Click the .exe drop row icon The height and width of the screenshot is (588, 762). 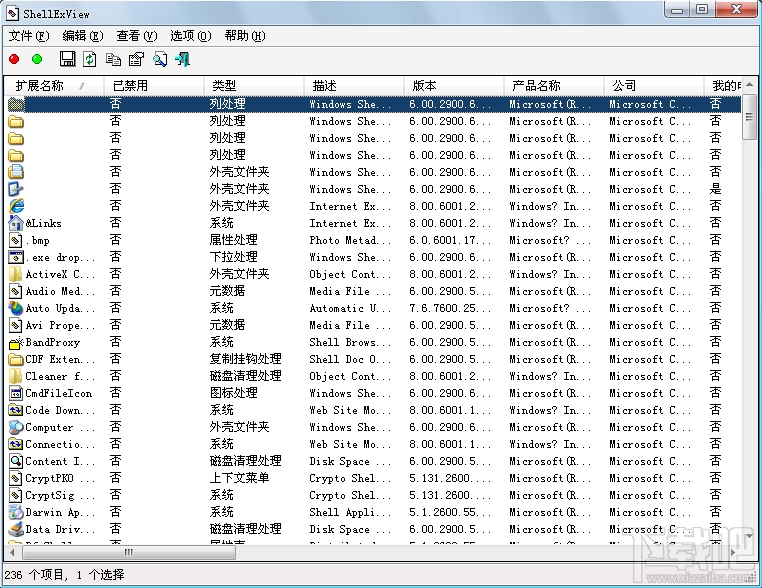pyautogui.click(x=16, y=257)
